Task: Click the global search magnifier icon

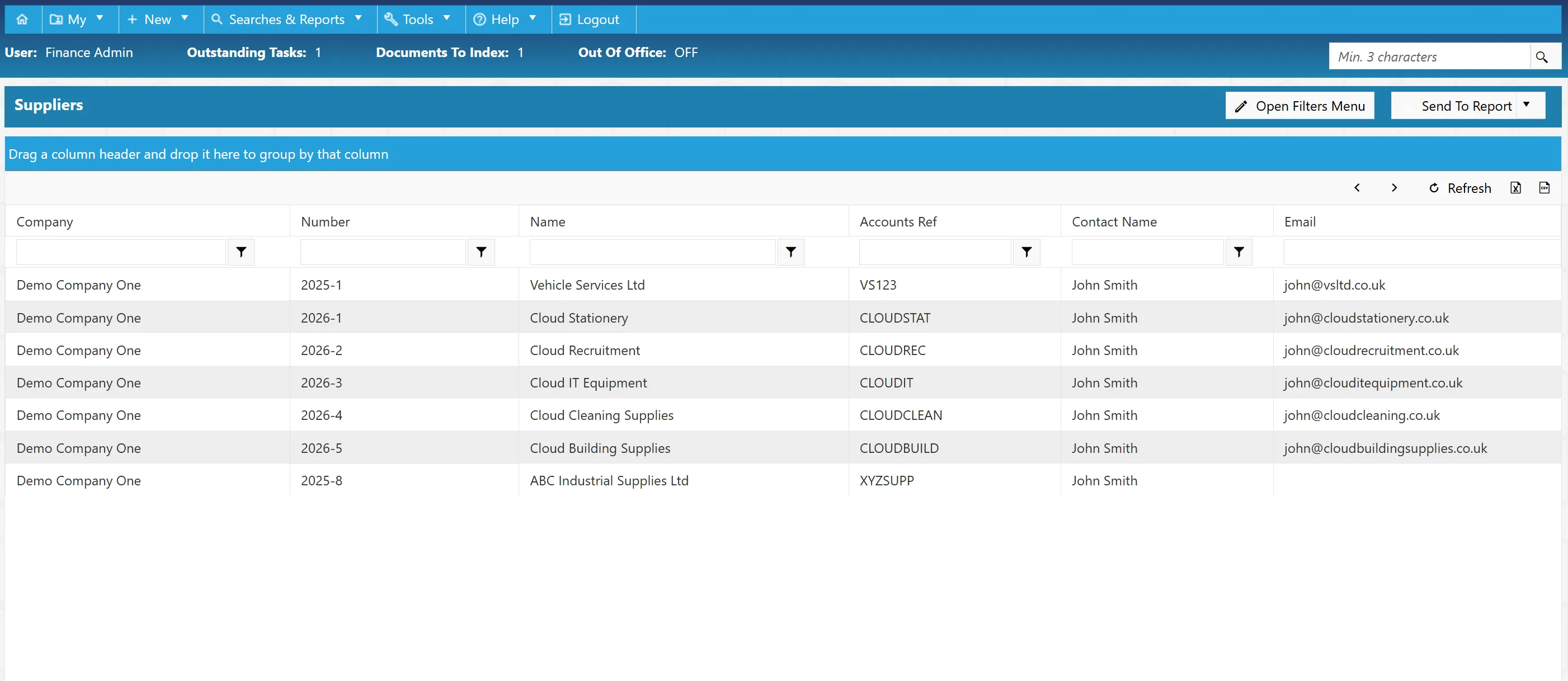Action: 1541,56
